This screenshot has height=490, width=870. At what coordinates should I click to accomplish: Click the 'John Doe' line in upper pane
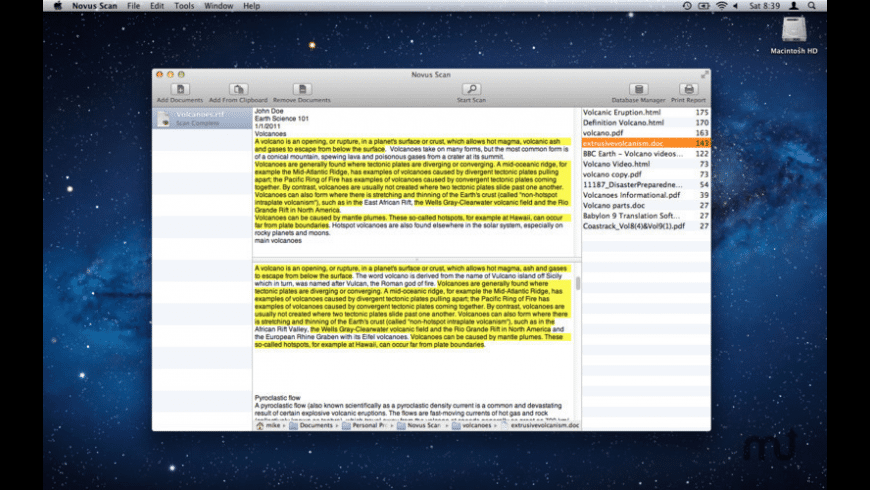(269, 111)
